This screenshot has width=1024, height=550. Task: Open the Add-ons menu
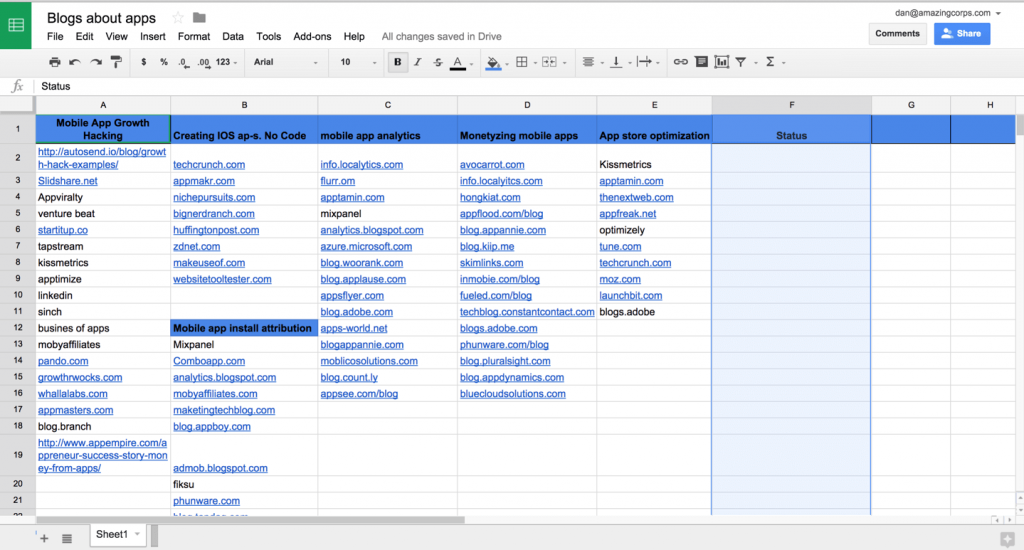[x=312, y=37]
